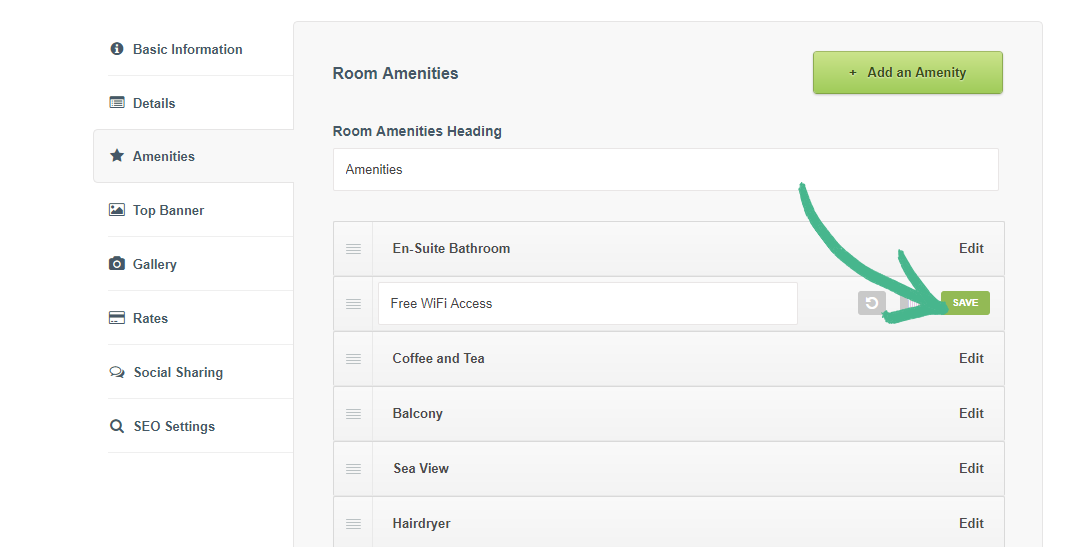This screenshot has height=547, width=1075.
Task: Save the Free WiFi Access amenity
Action: pyautogui.click(x=965, y=303)
